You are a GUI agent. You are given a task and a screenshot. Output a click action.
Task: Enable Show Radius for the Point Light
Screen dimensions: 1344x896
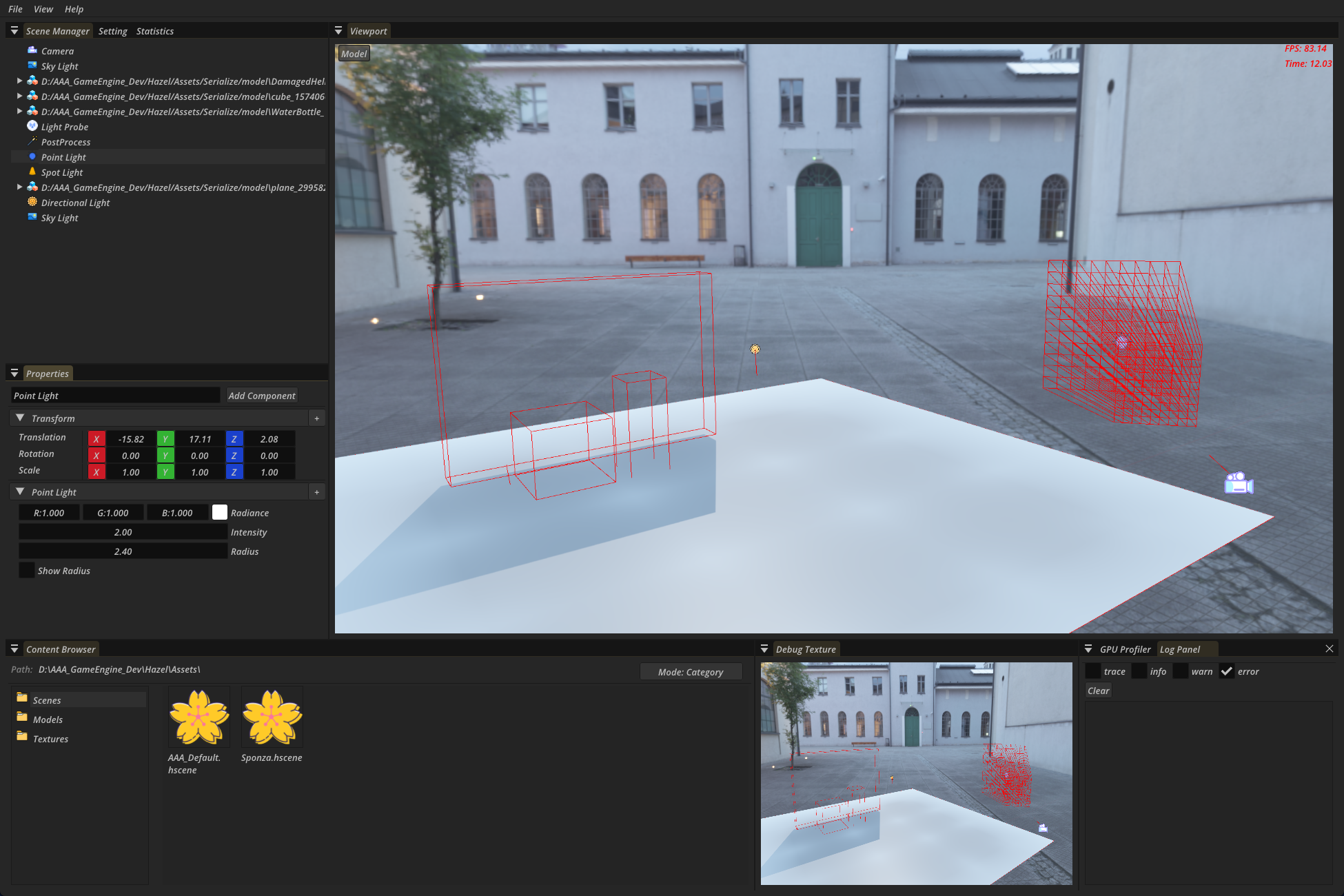pos(26,570)
